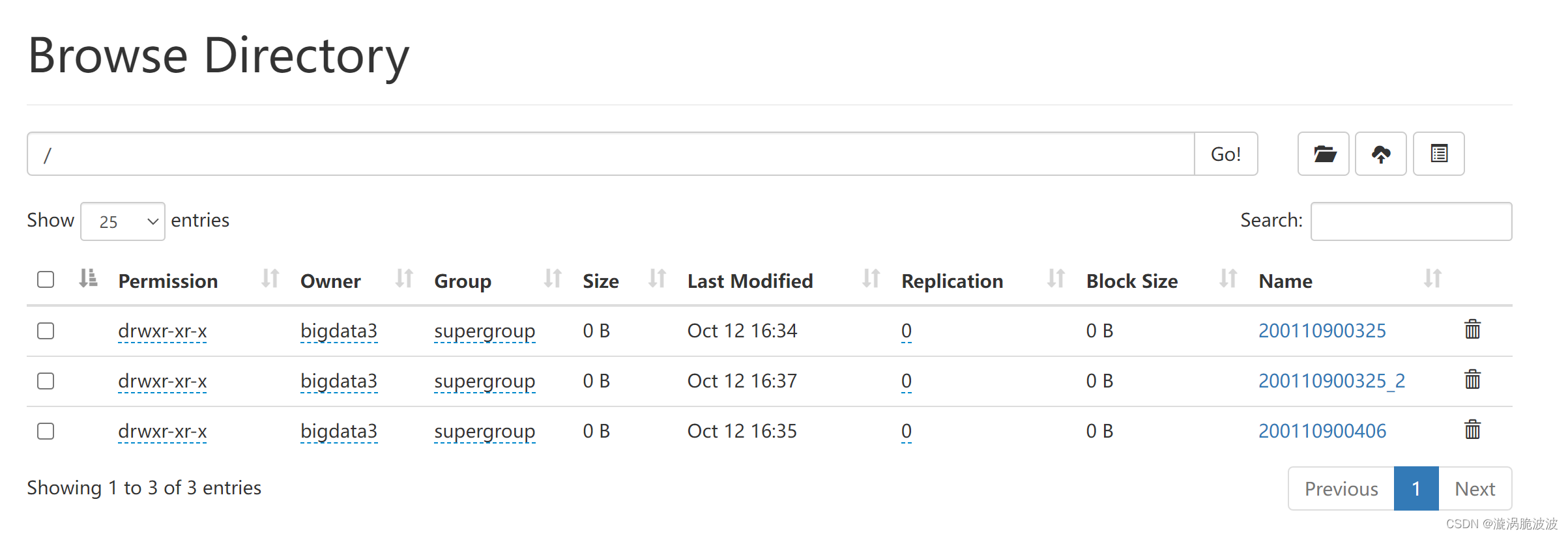Delete directory 200110900325 with its trash icon
Viewport: 1568px width, 536px height.
[1472, 330]
